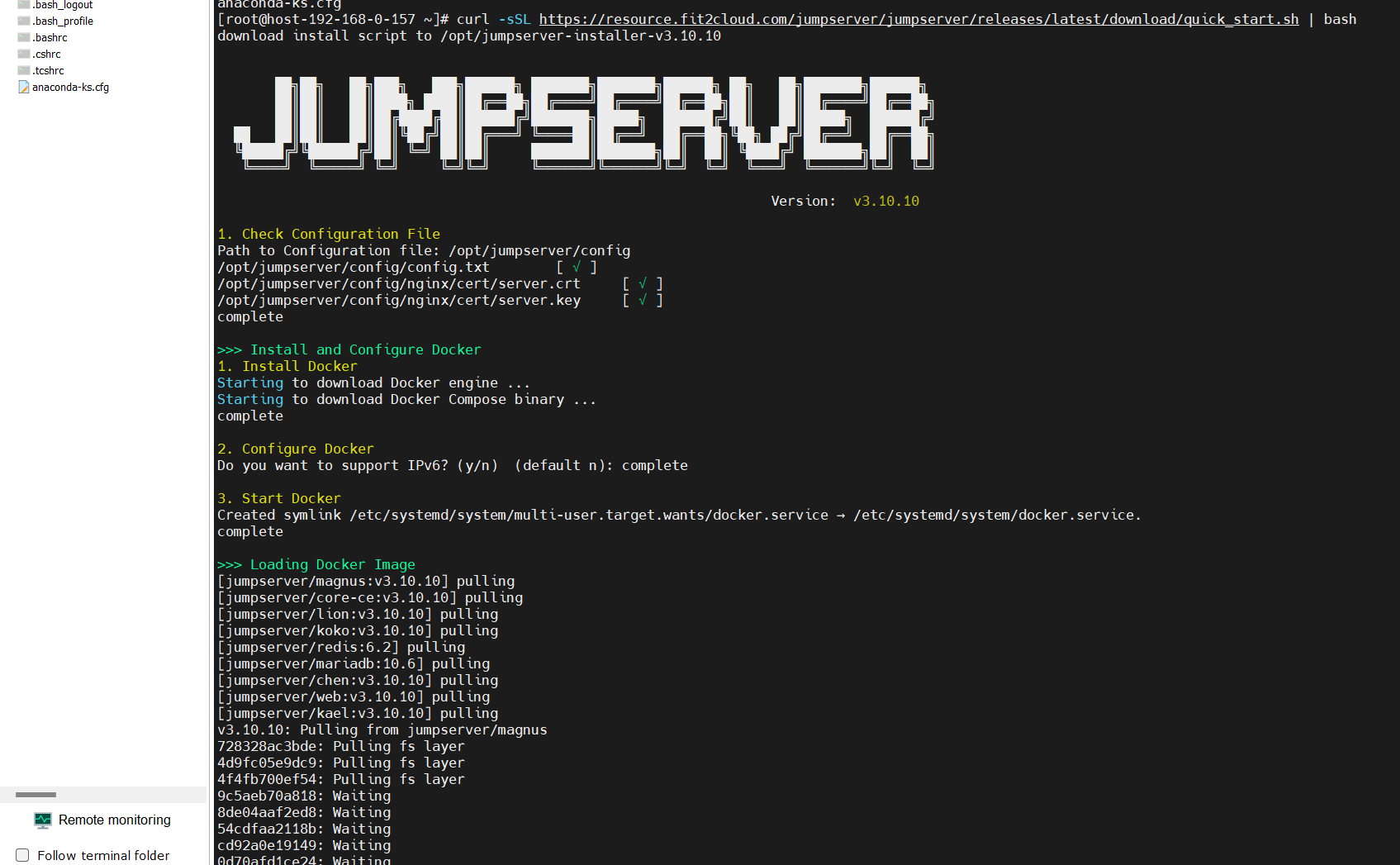Click the server.crt path line
The image size is (1400, 865).
(x=399, y=283)
